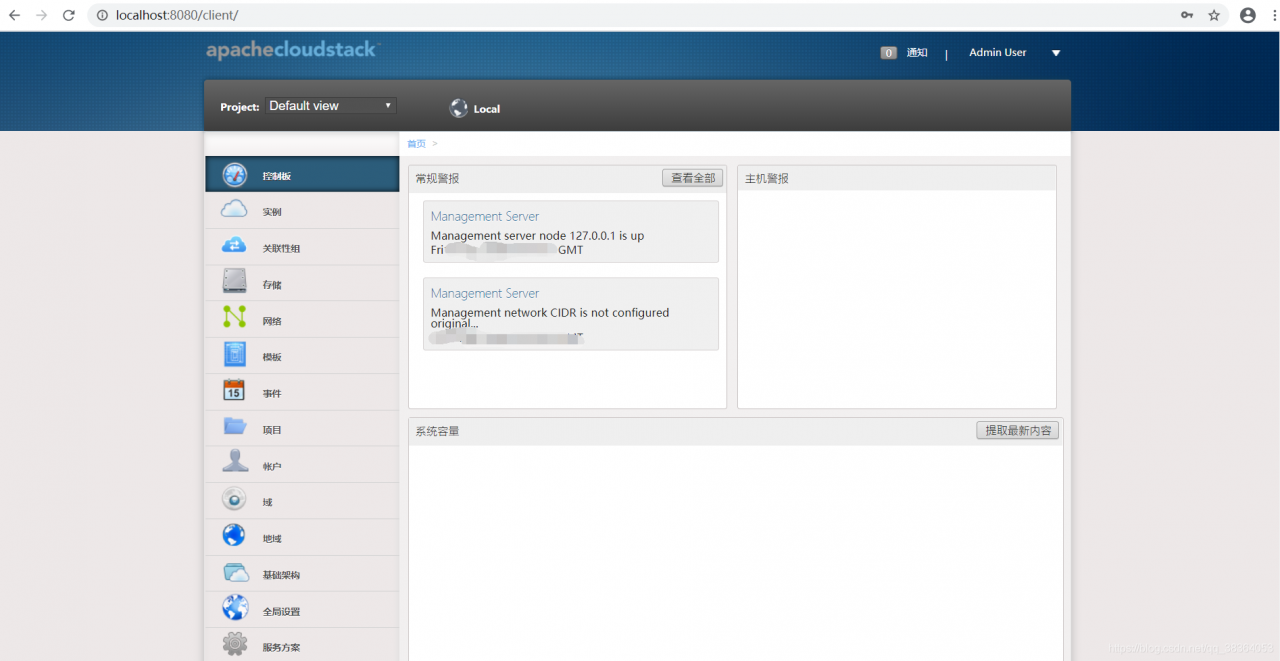The width and height of the screenshot is (1280, 661).
Task: Open the 网络 network section
Action: (302, 320)
